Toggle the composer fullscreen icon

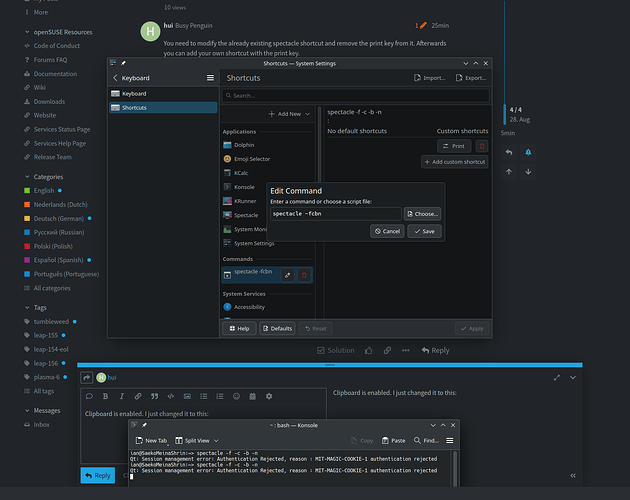[x=556, y=377]
